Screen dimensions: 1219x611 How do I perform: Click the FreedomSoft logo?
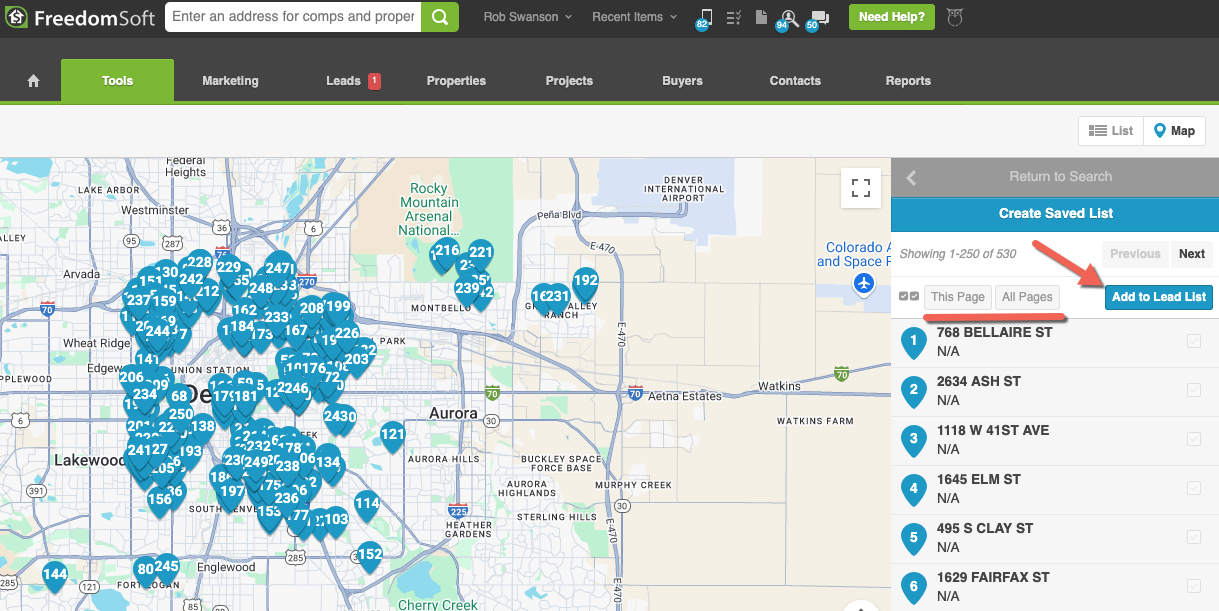[80, 18]
